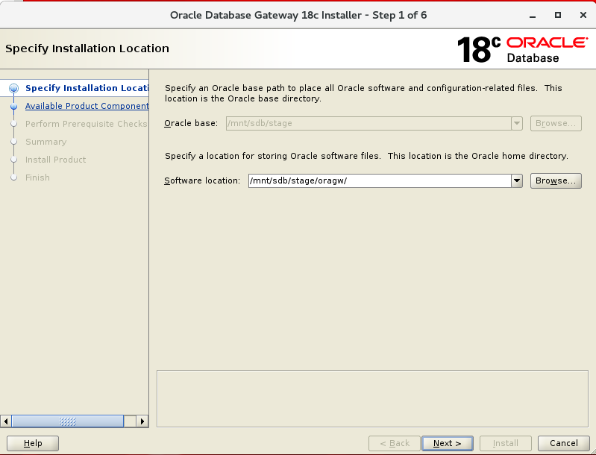Close the Oracle installer window
The image size is (596, 455).
583,15
